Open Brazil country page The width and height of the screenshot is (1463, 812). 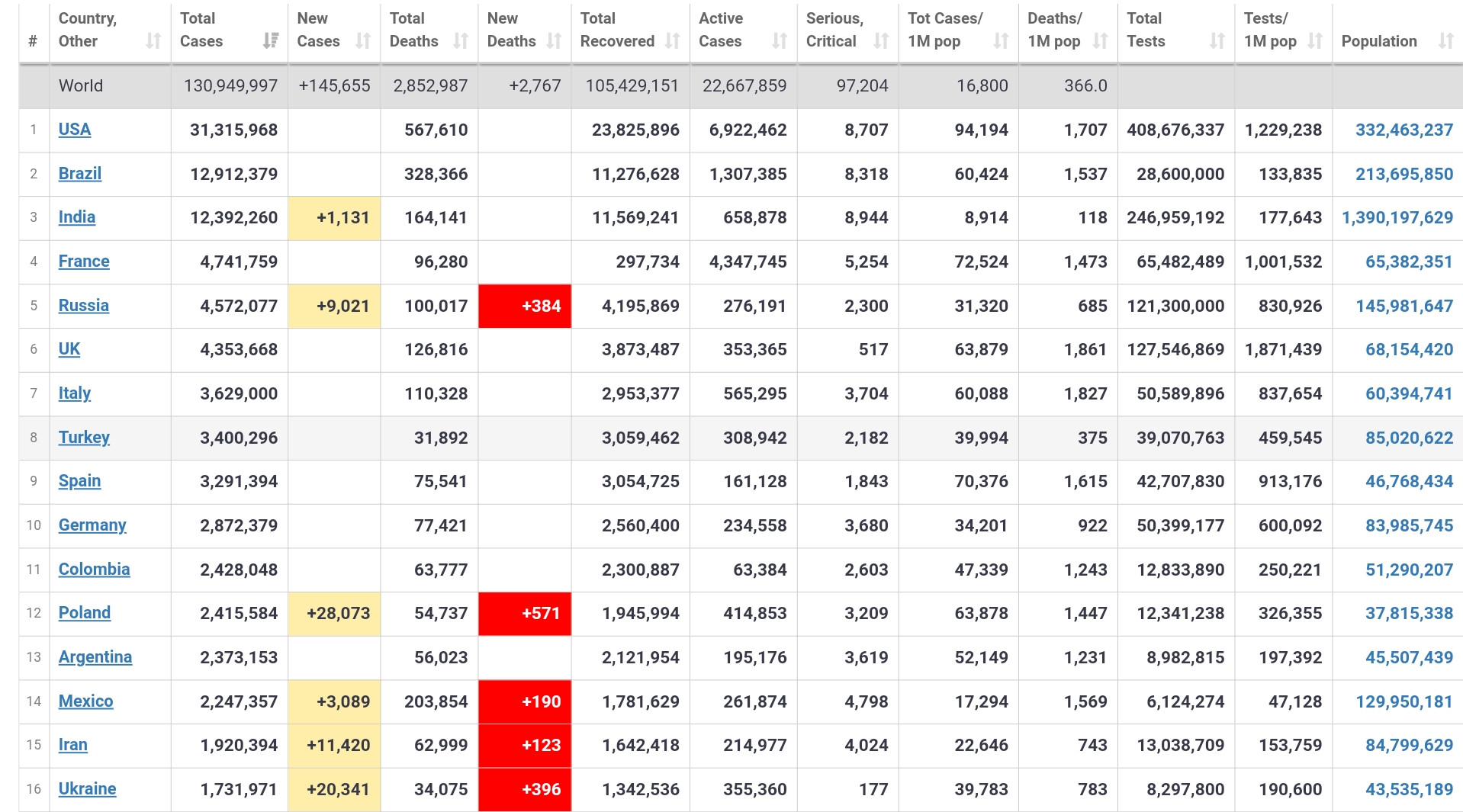coord(80,174)
